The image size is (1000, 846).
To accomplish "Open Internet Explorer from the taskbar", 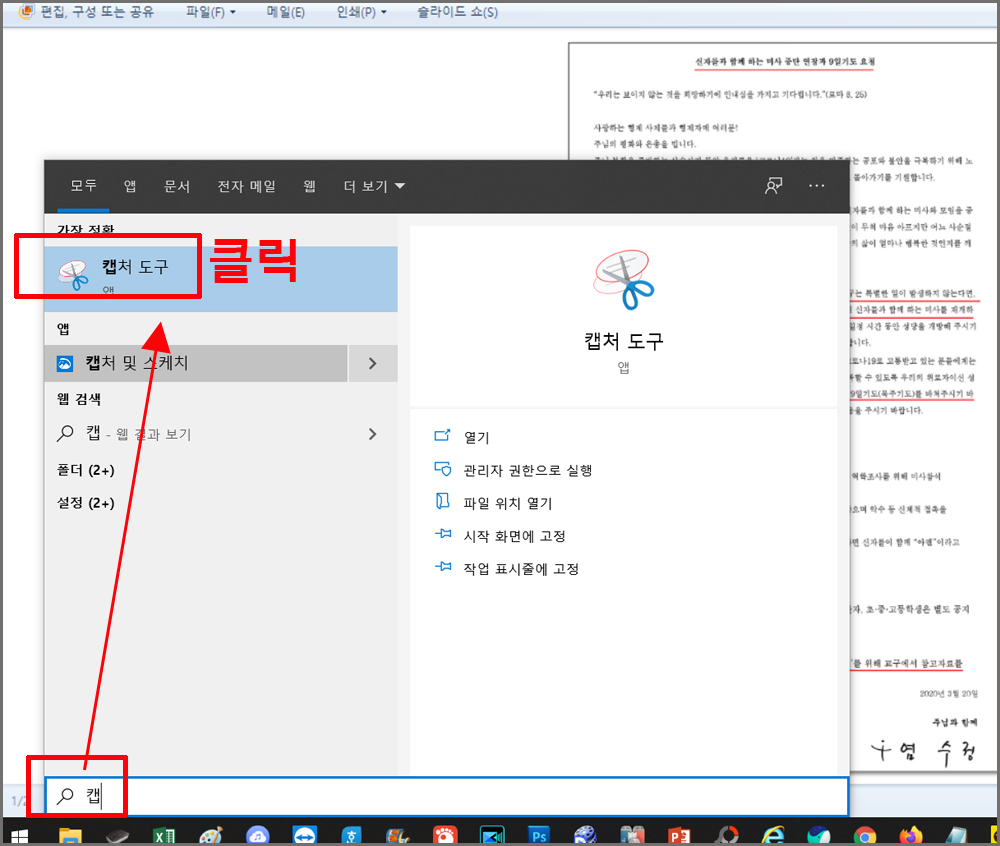I will (773, 835).
